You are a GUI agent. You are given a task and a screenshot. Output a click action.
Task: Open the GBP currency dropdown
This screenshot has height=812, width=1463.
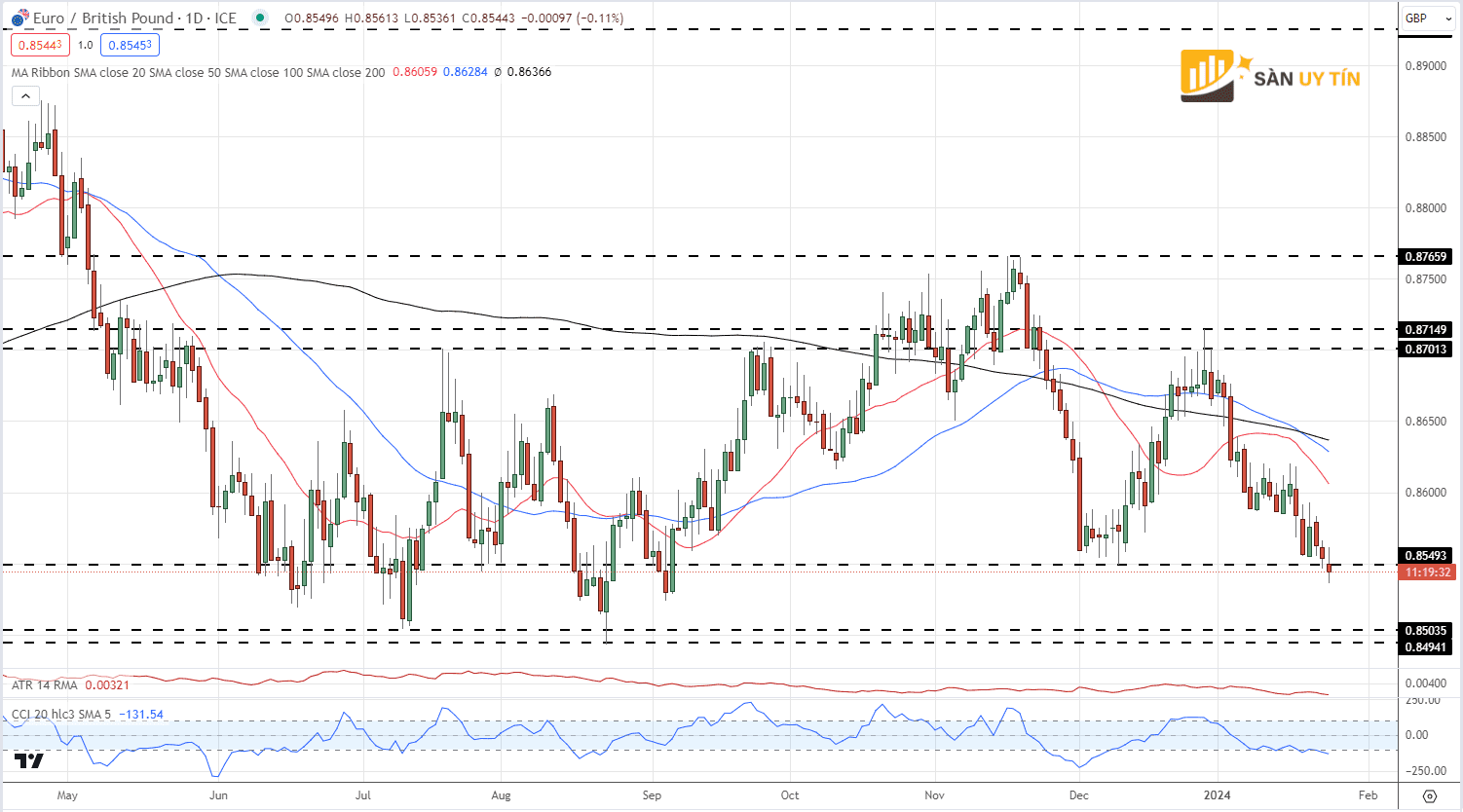(1428, 18)
